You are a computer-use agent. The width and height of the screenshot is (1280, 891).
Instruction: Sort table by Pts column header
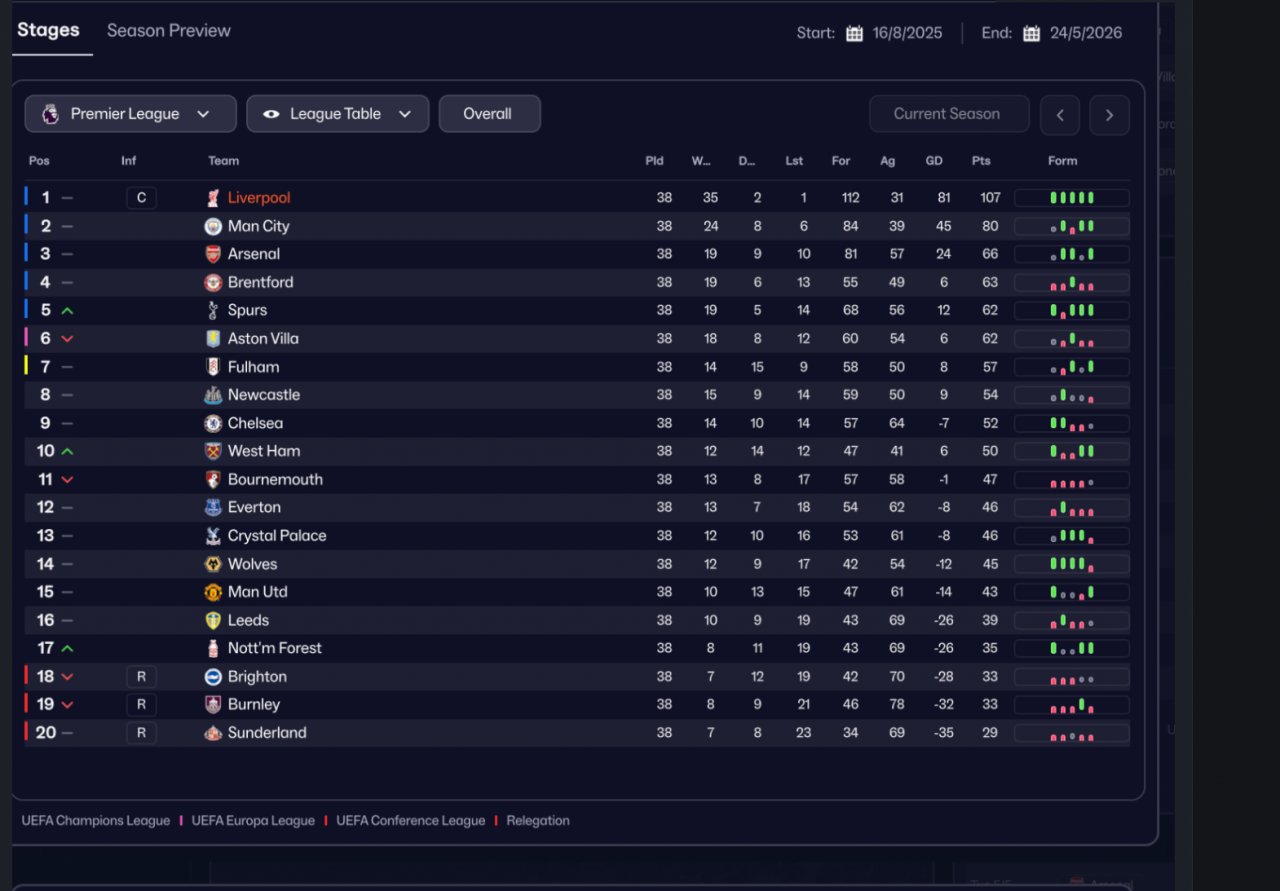981,161
